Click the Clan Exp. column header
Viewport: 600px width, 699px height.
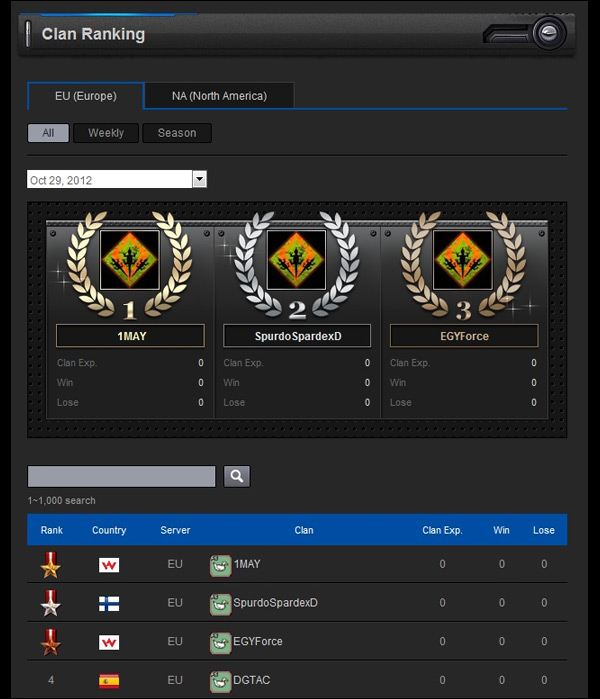pyautogui.click(x=442, y=530)
